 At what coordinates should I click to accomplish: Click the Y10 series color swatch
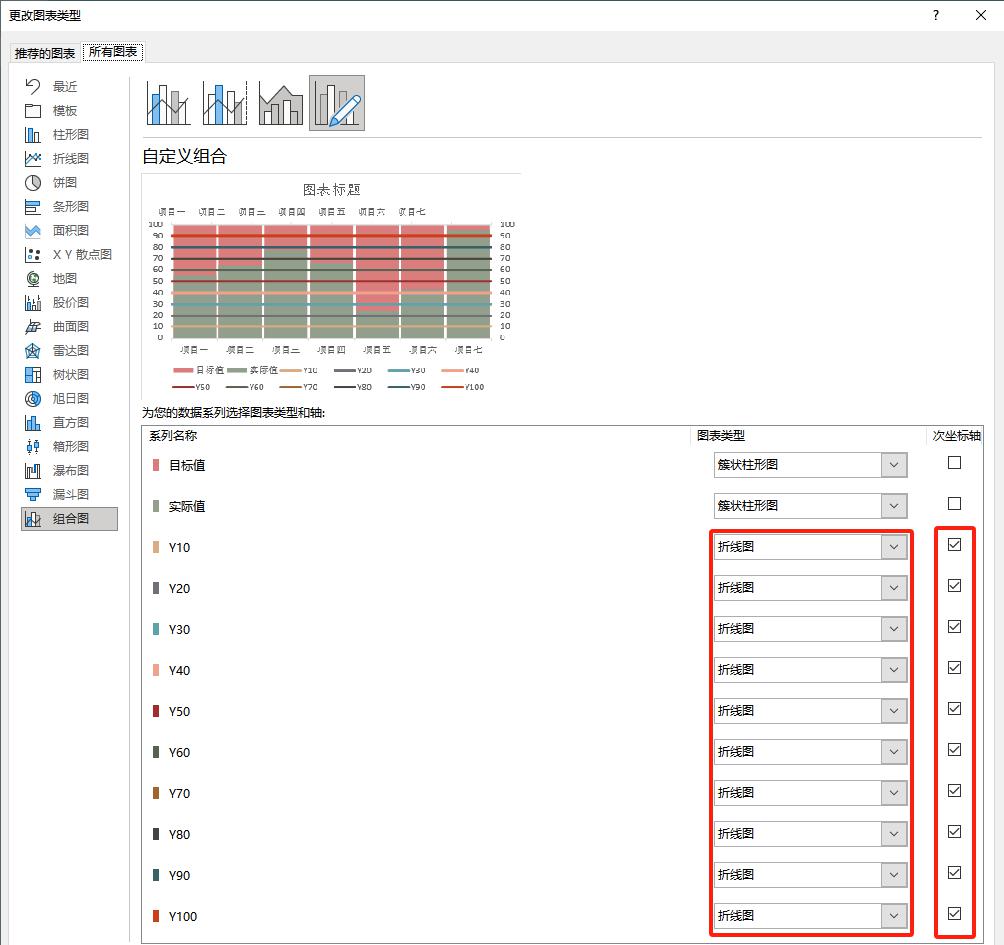click(156, 547)
